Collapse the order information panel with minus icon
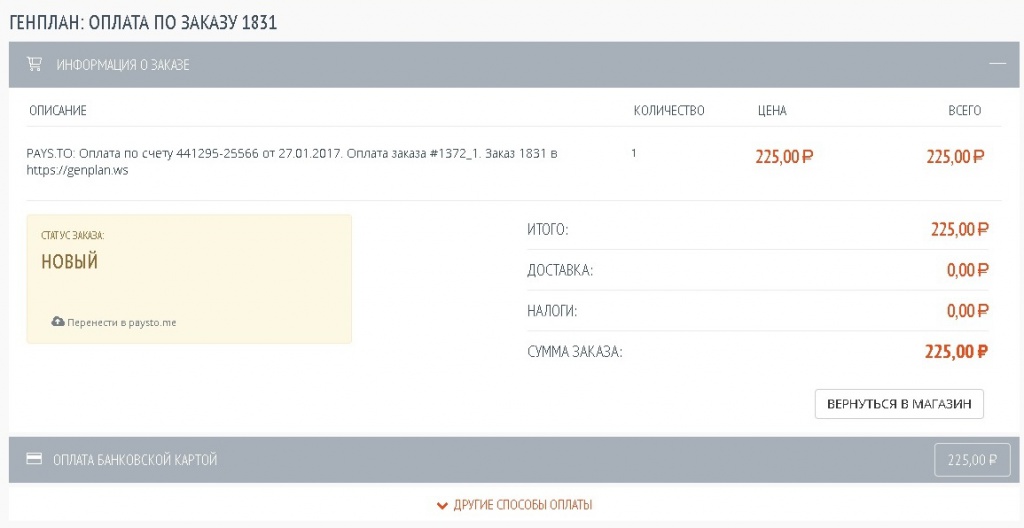 tap(996, 64)
